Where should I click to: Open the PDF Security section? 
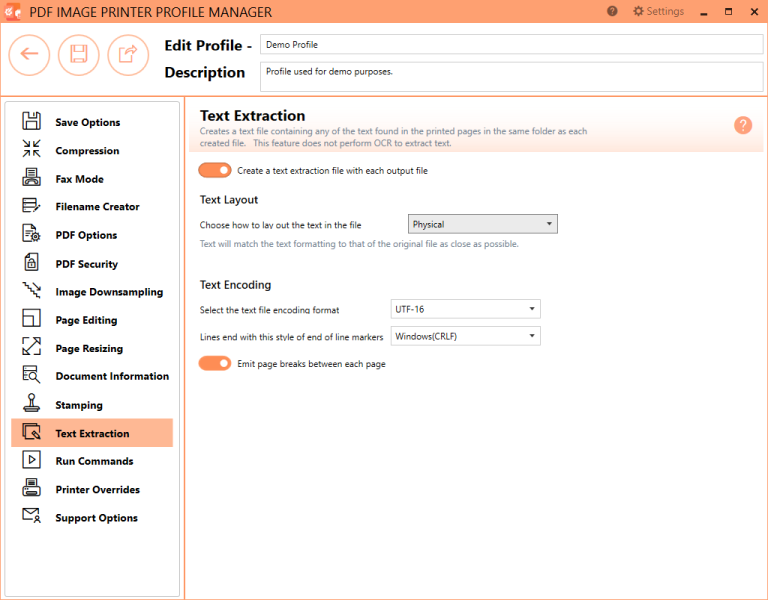pyautogui.click(x=87, y=264)
